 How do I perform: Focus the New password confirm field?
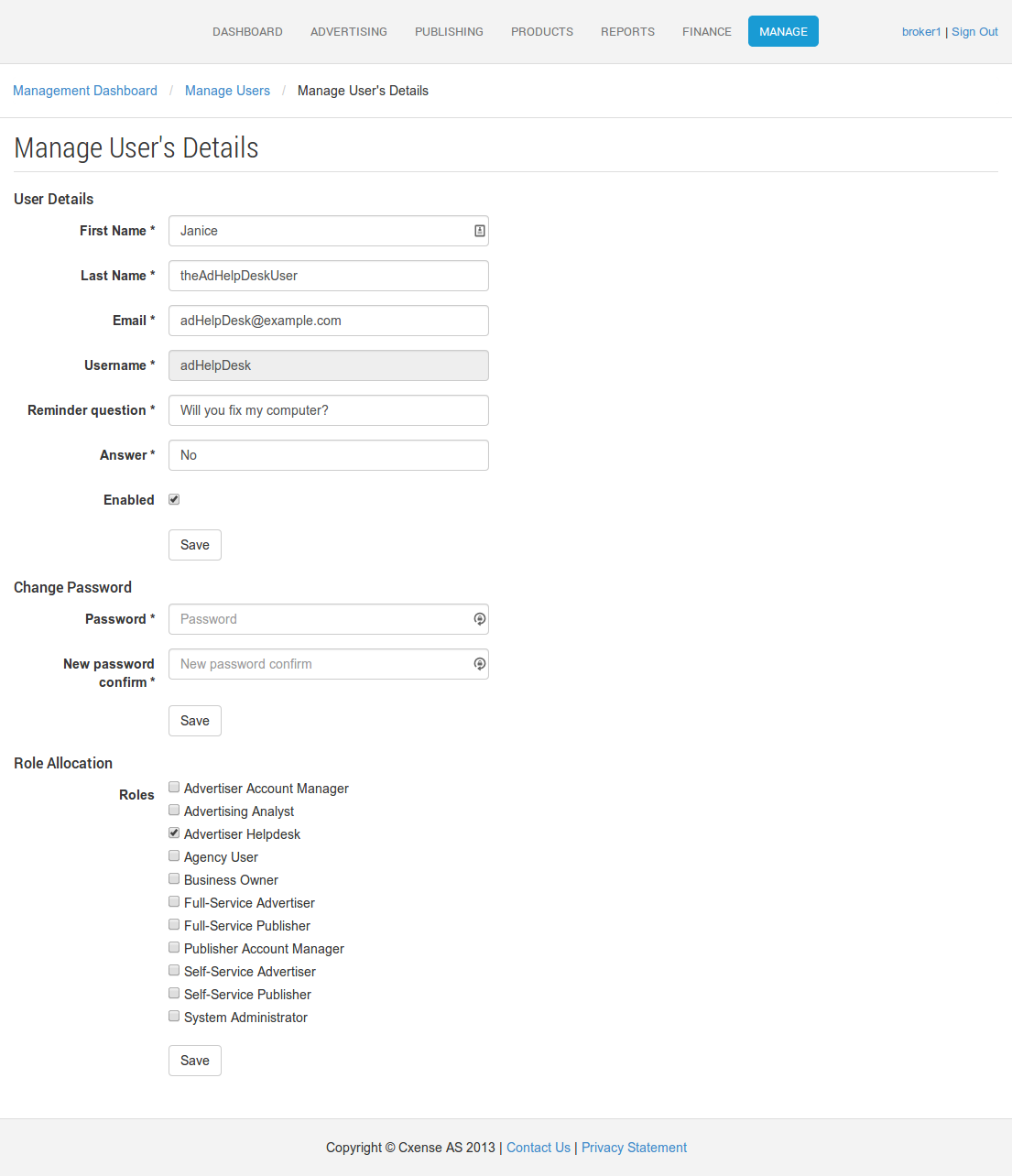point(329,664)
